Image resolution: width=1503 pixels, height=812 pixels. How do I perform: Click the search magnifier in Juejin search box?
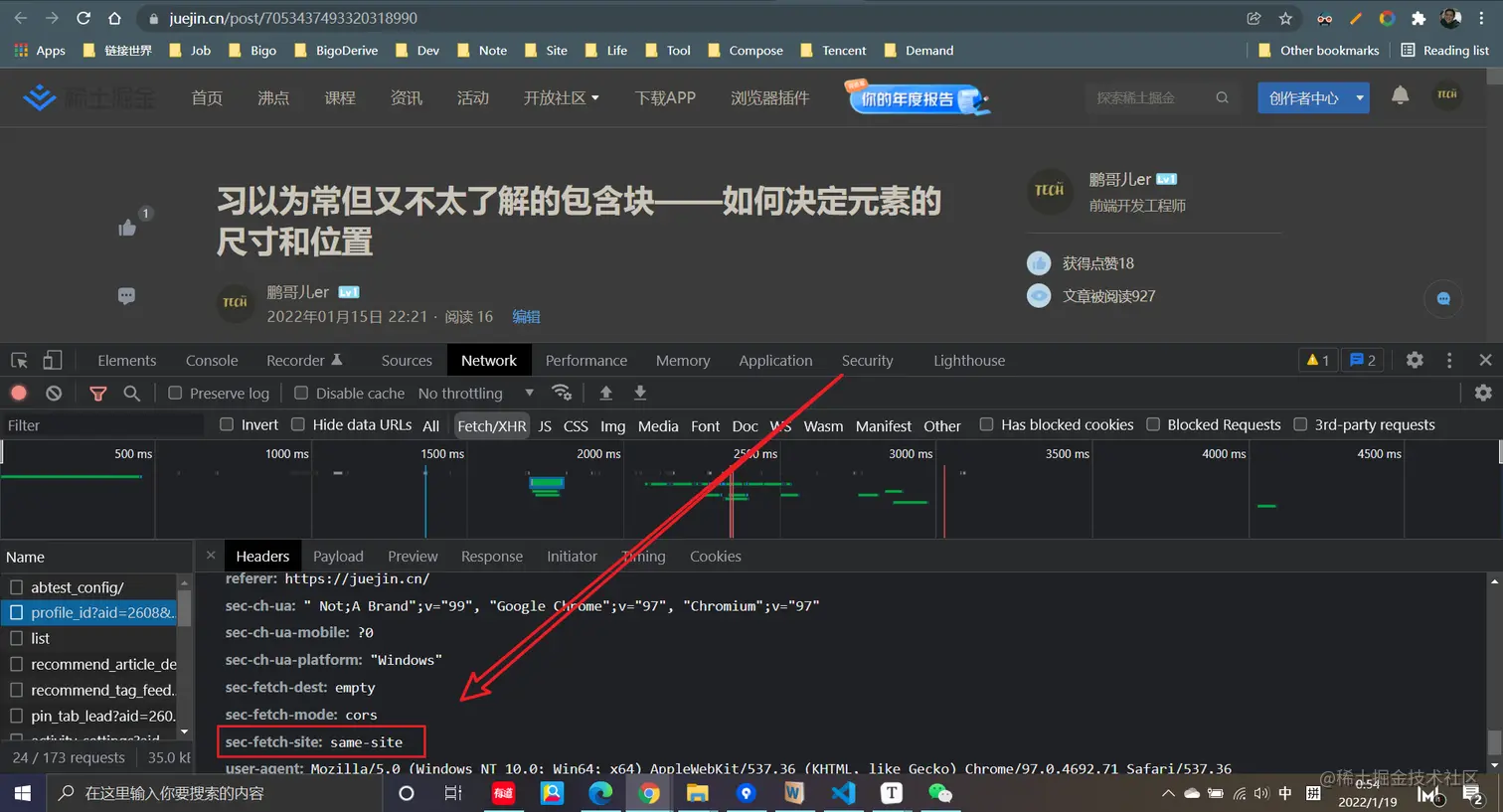[x=1222, y=97]
